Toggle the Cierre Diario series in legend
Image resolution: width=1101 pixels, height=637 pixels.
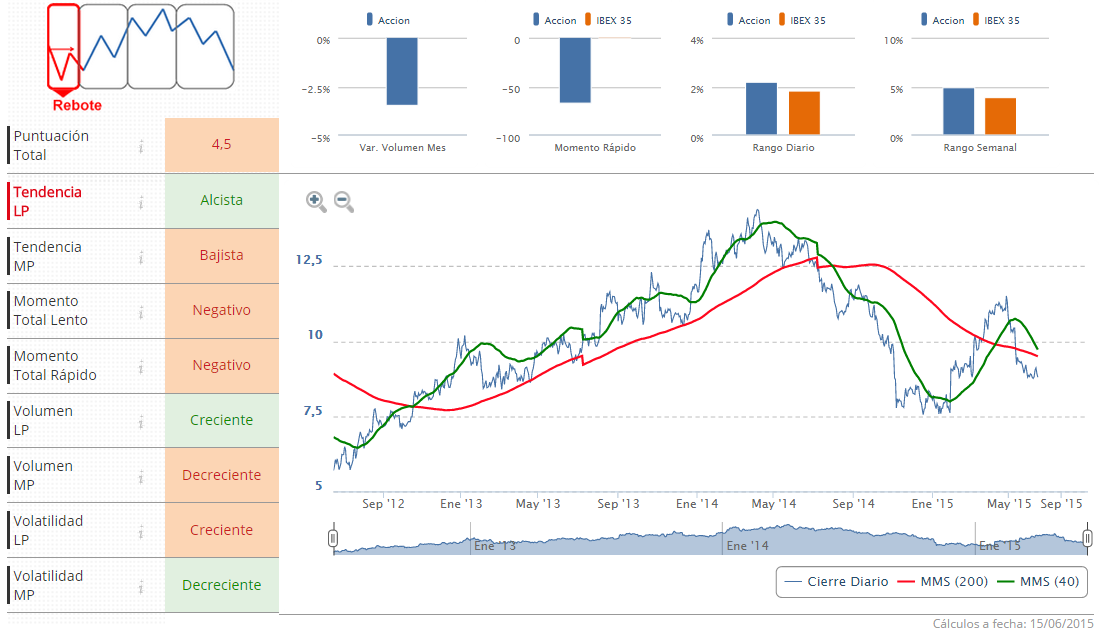click(837, 582)
